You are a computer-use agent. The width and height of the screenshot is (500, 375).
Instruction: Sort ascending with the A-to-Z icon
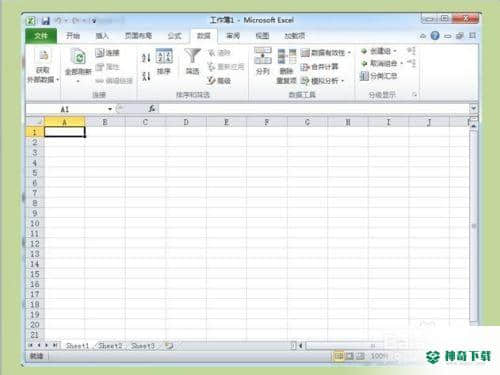tap(146, 58)
